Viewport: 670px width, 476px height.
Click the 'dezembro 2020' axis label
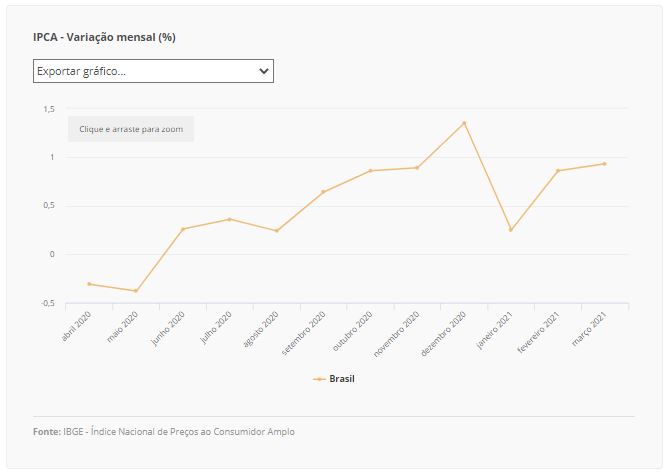444,334
